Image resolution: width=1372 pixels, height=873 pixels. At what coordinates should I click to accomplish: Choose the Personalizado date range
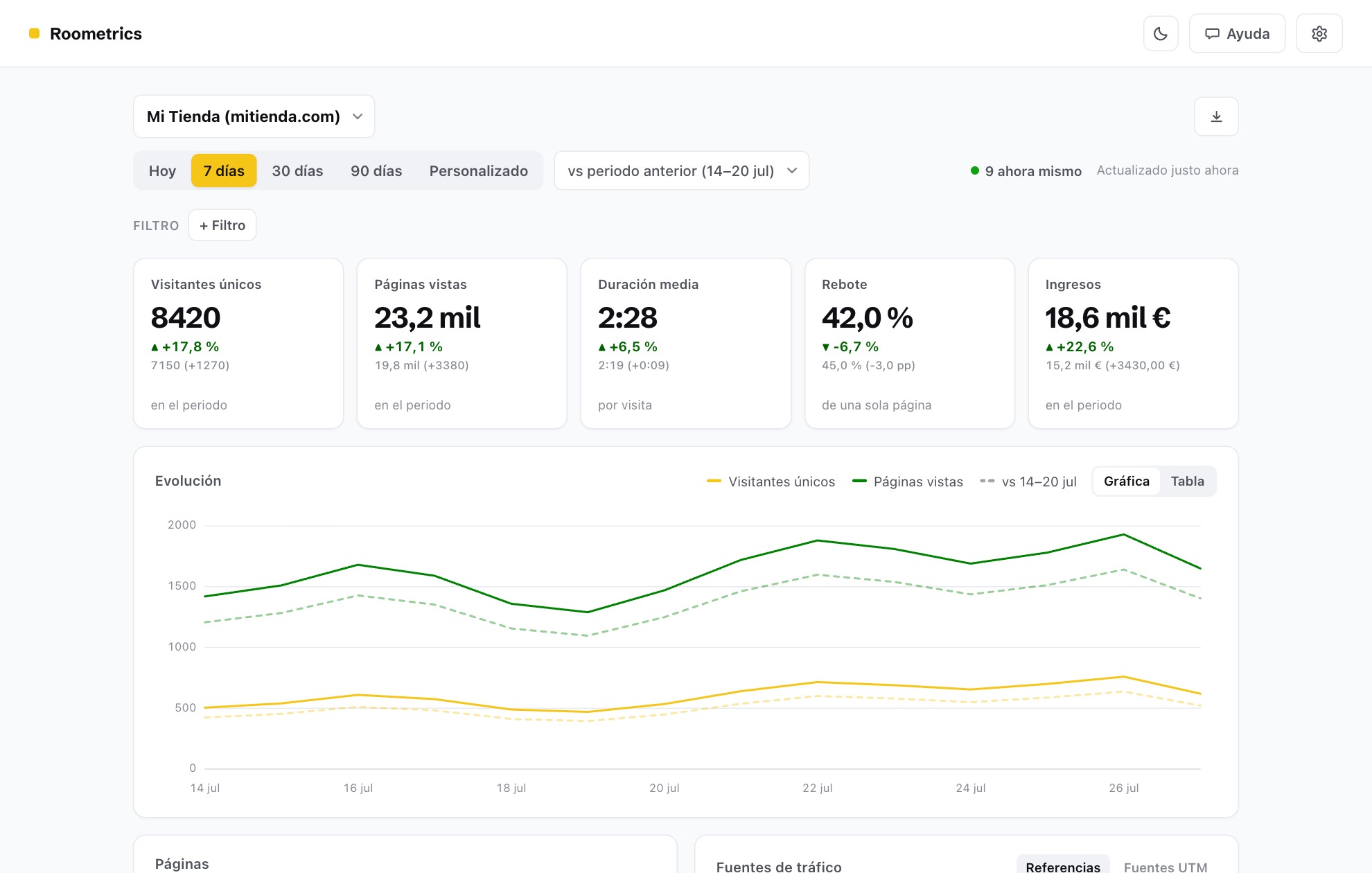[x=478, y=170]
